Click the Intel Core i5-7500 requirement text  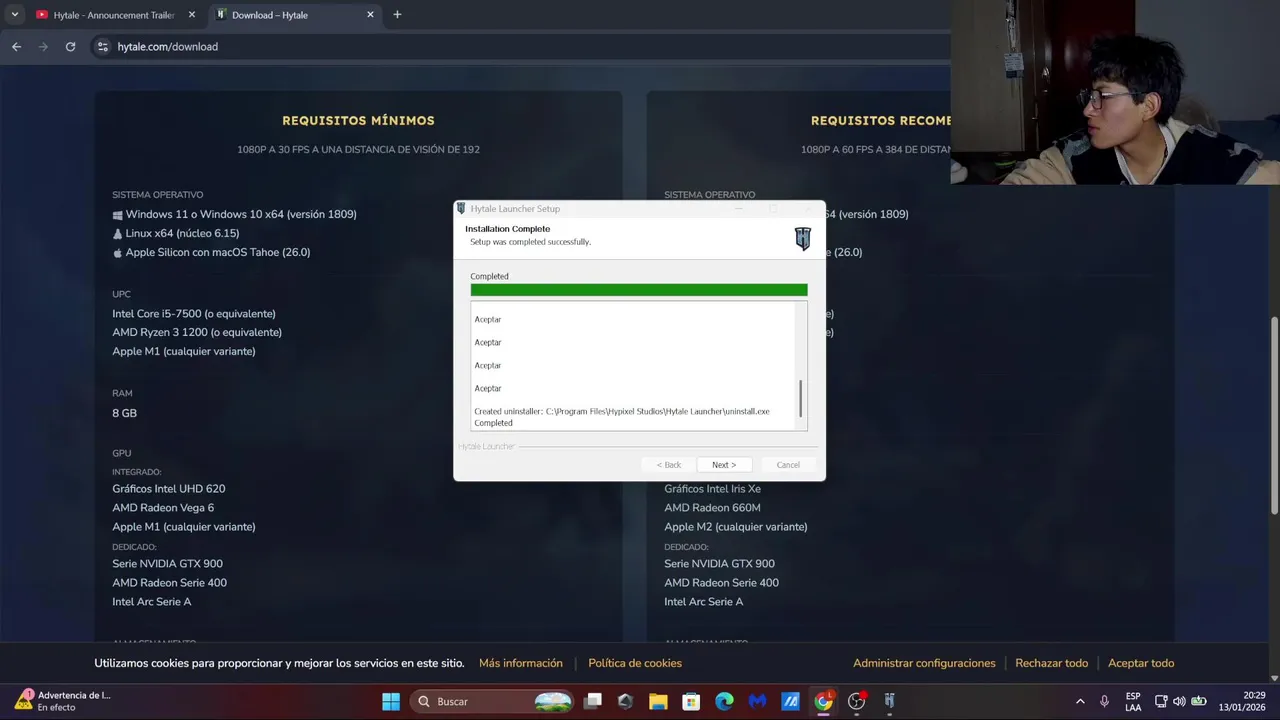tap(194, 313)
